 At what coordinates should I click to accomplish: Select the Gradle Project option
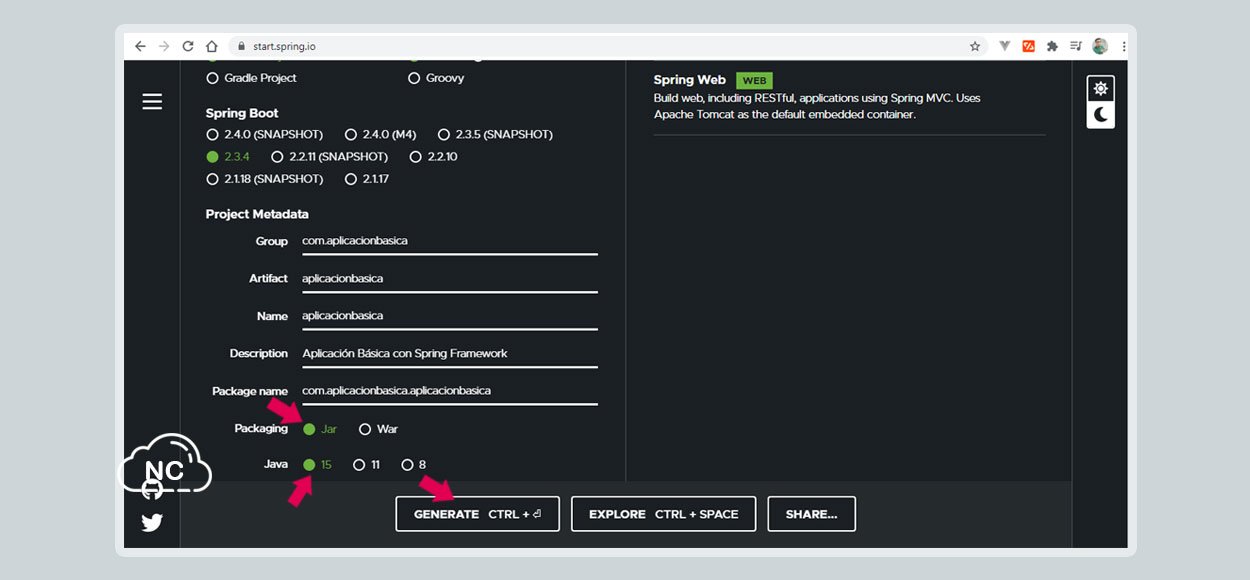(251, 78)
